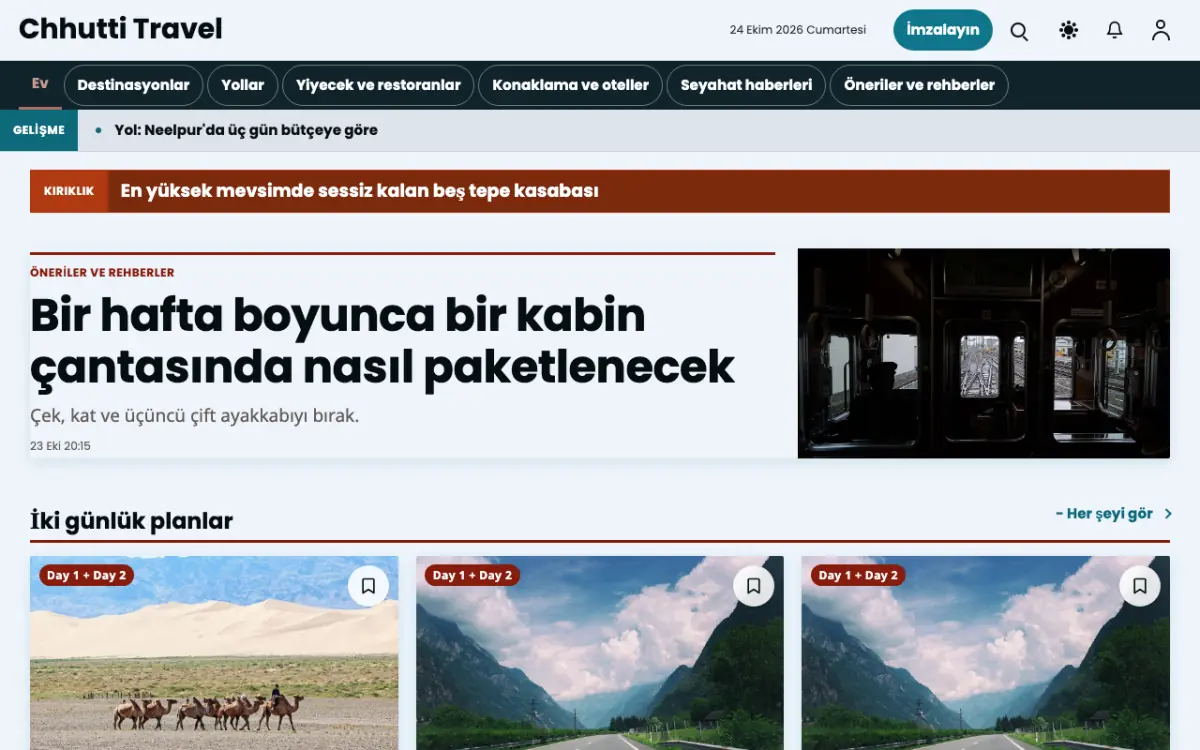Click Day 1 + Day 2 badge on camel card
Screen dimensions: 1200x750
click(87, 575)
